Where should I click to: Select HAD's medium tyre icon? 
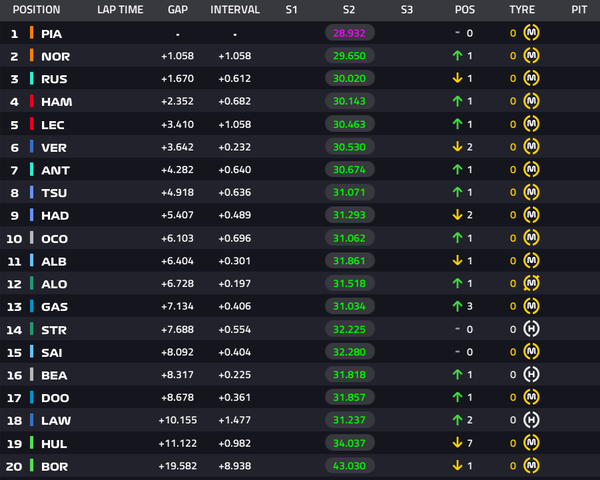(x=531, y=215)
